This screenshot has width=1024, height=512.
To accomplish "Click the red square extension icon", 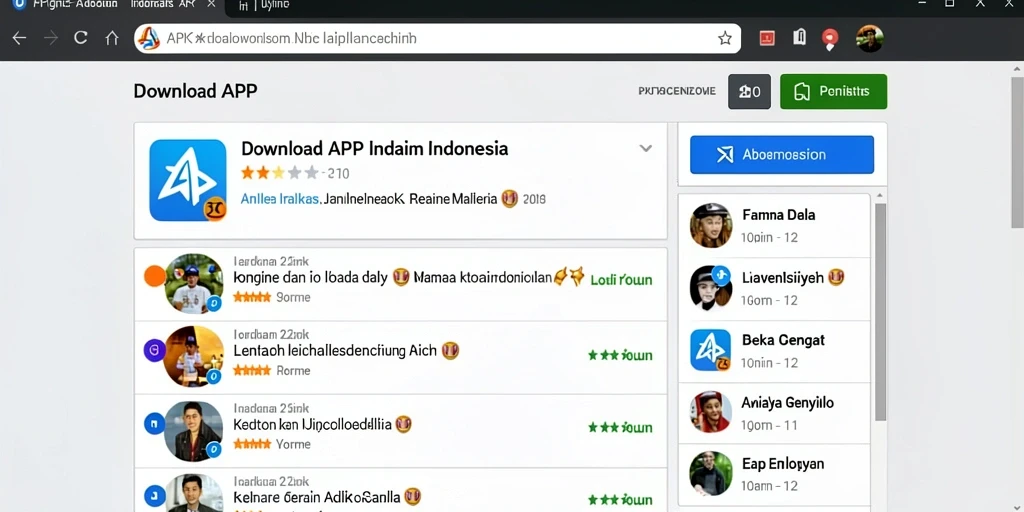I will pyautogui.click(x=767, y=39).
